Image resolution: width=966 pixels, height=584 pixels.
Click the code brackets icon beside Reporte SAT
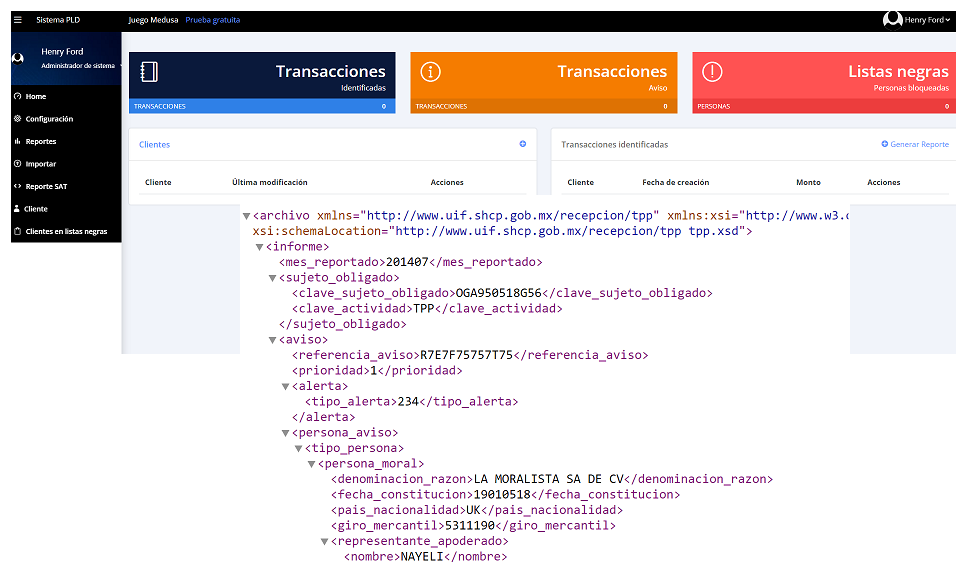(x=17, y=186)
